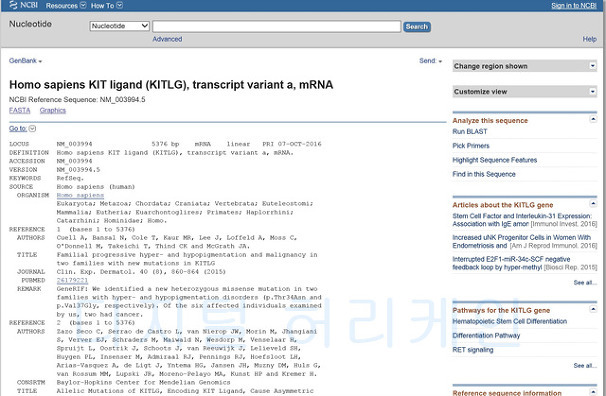Open the How To menu

[107, 5]
